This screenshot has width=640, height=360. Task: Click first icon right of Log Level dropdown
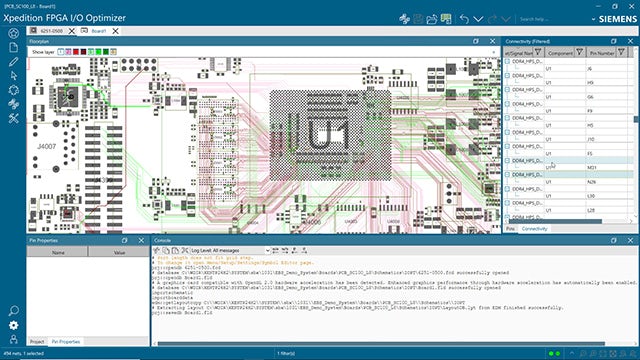276,250
